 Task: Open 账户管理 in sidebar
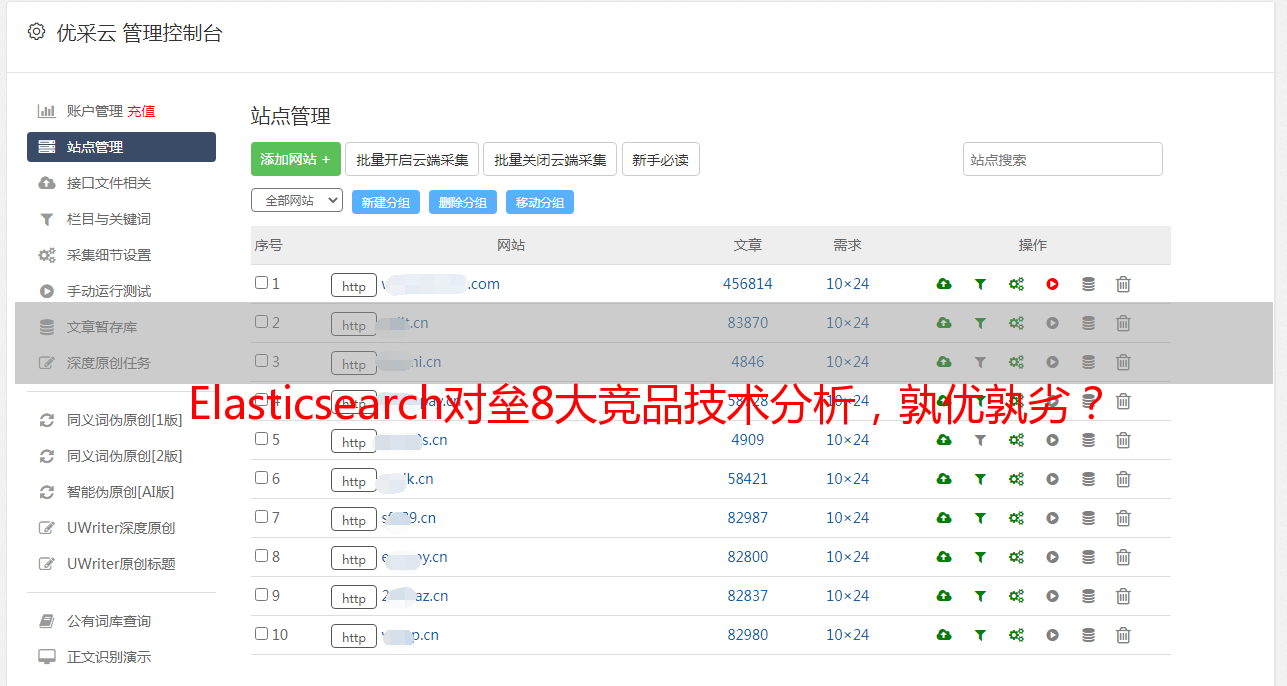point(95,111)
